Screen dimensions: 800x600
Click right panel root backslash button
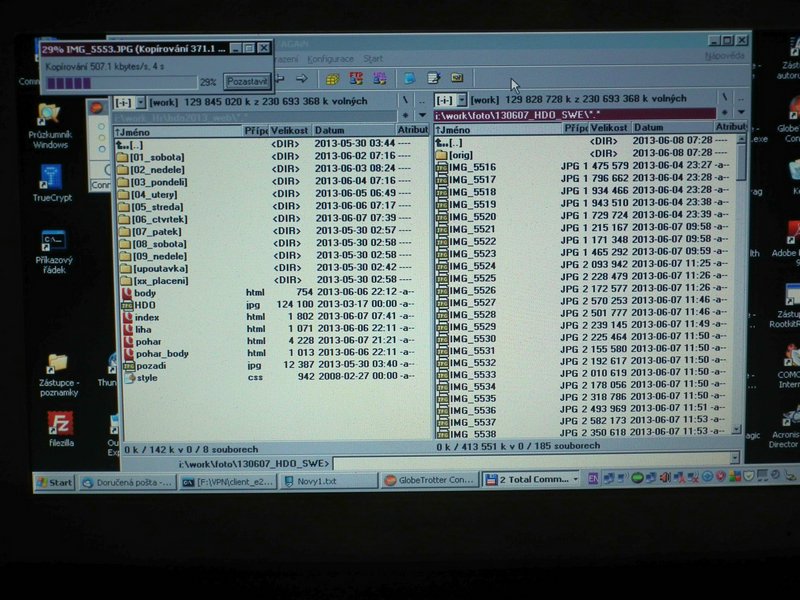point(724,97)
